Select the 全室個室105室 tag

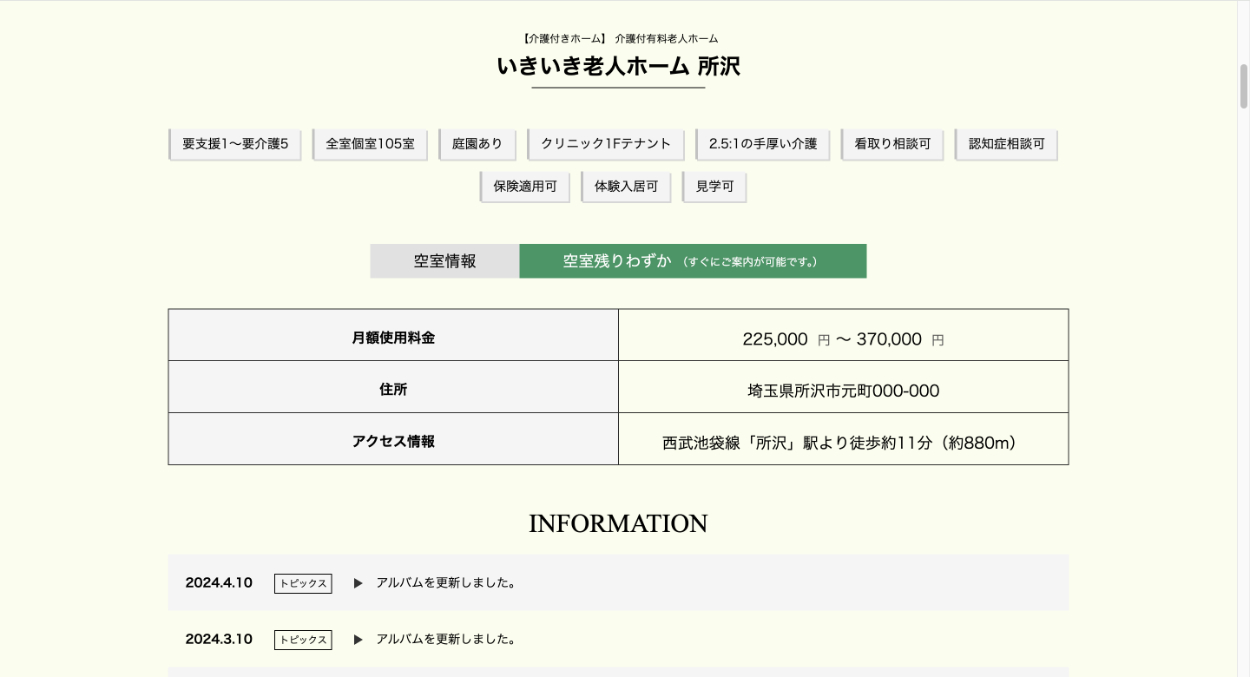pos(370,144)
